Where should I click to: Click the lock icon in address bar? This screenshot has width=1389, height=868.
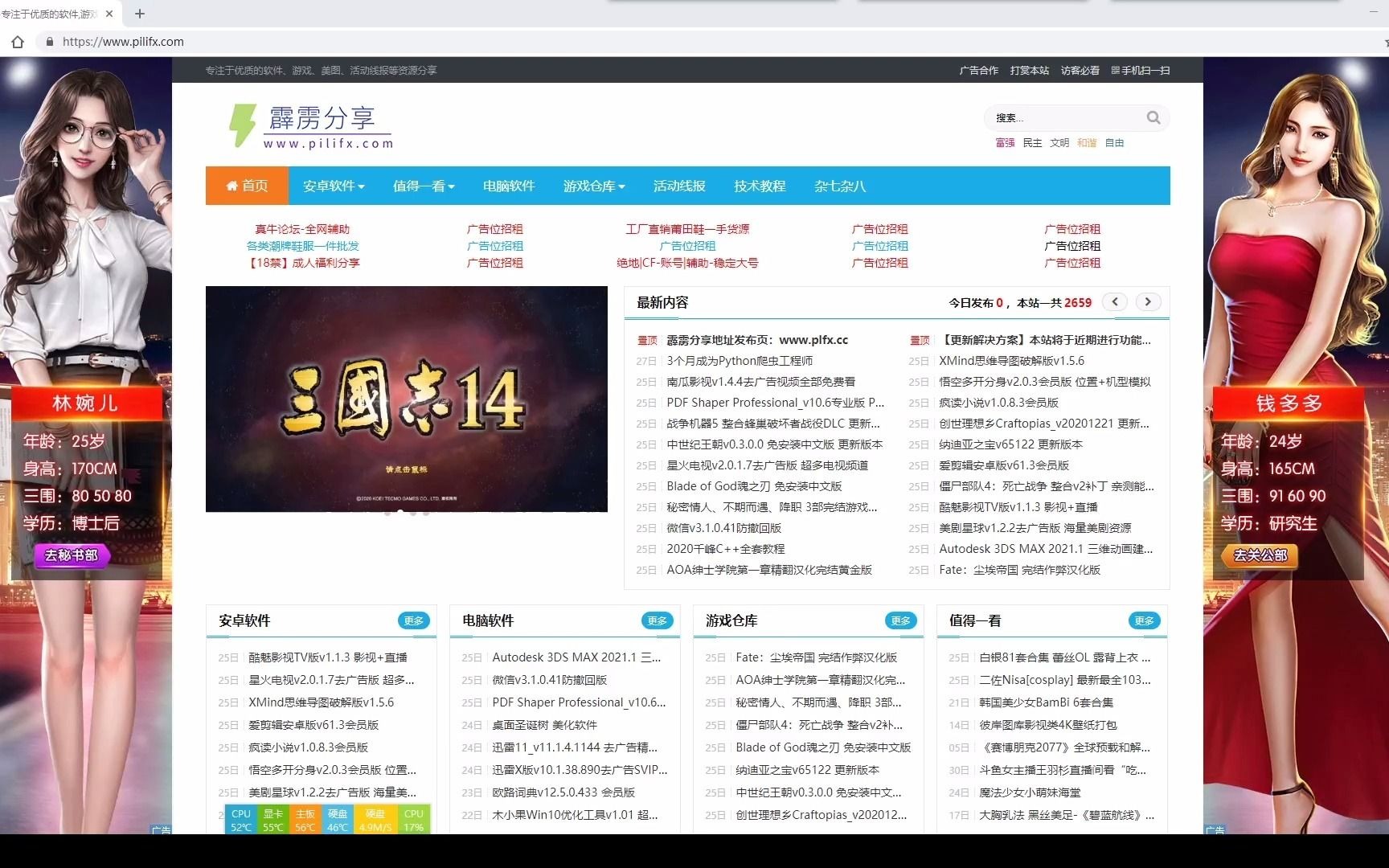tap(50, 42)
